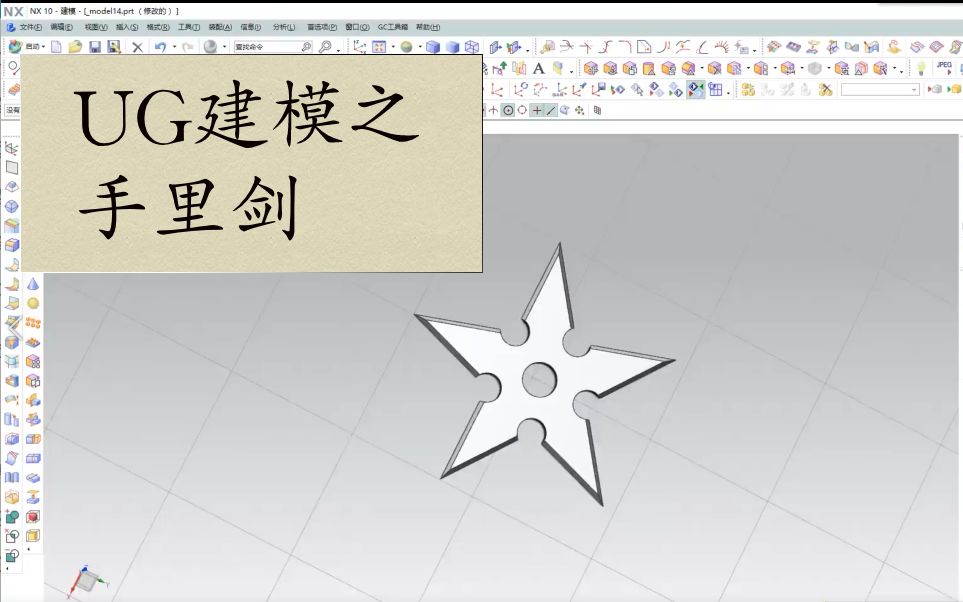Image resolution: width=963 pixels, height=602 pixels.
Task: Expand dropdown next to the shell sphere icon
Action: point(224,47)
